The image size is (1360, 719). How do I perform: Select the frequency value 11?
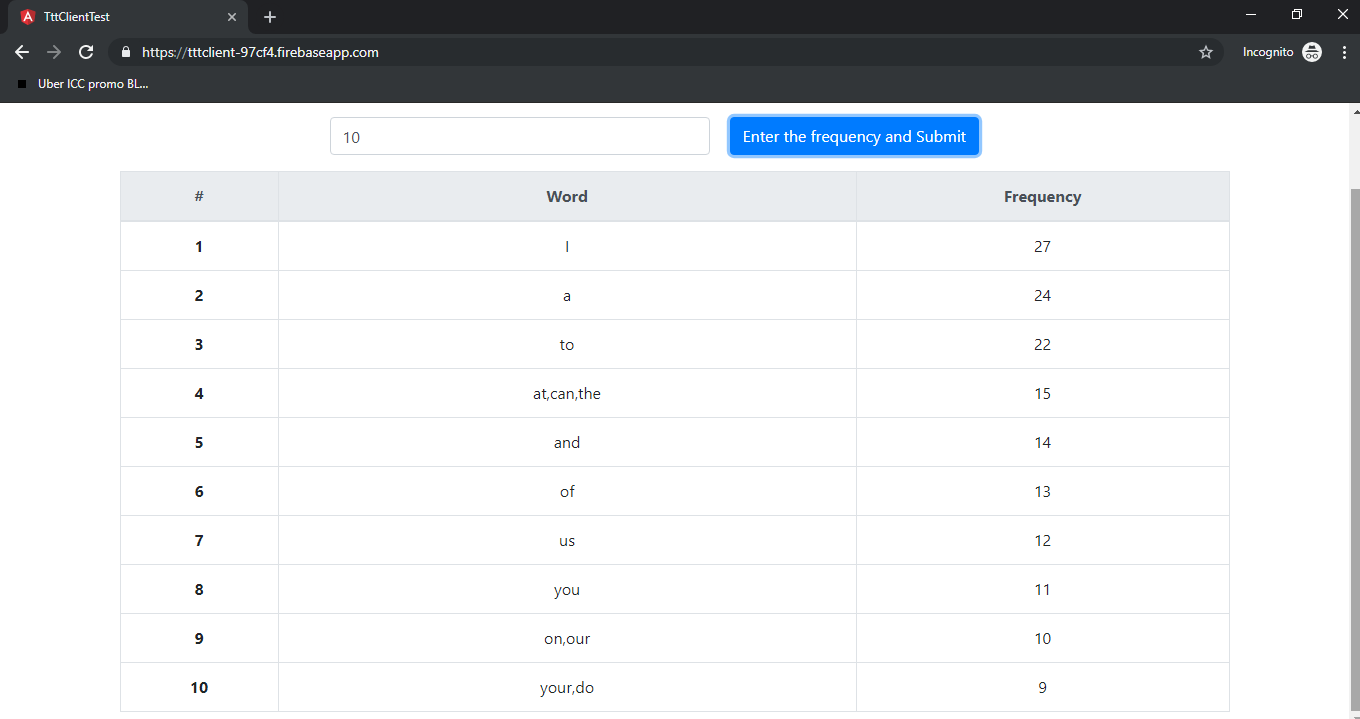coord(1042,589)
